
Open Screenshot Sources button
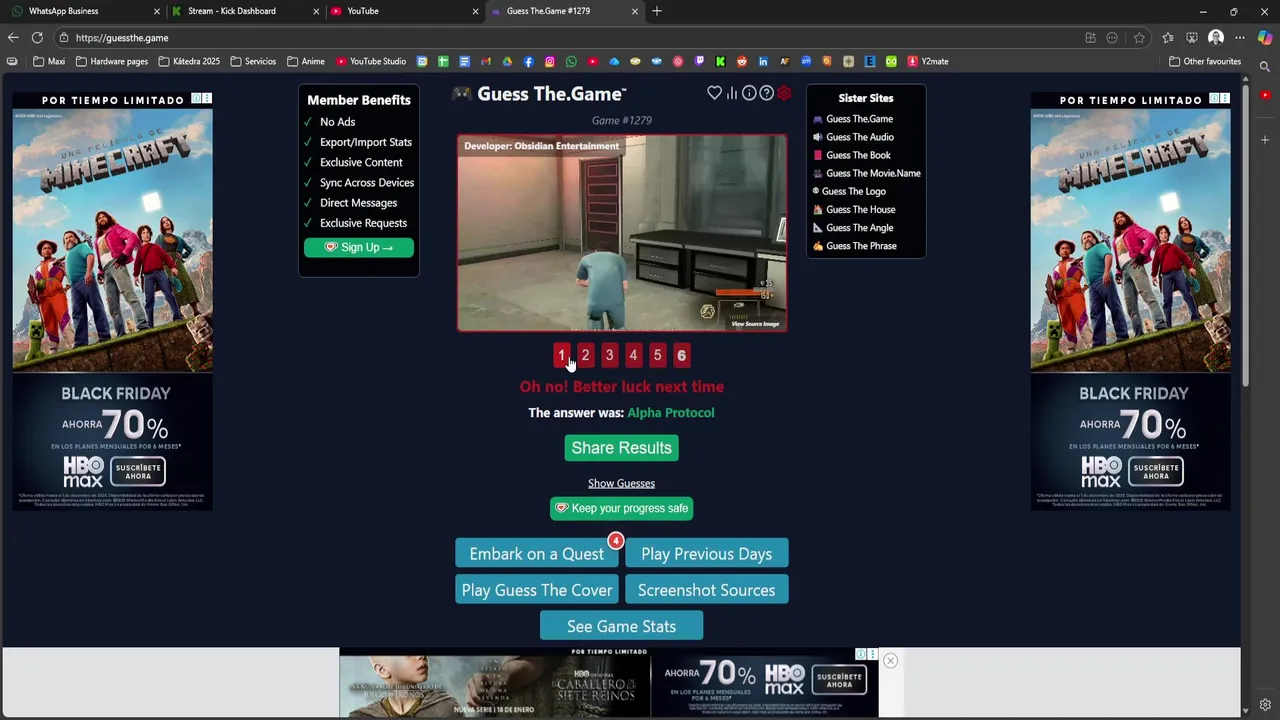(x=706, y=590)
